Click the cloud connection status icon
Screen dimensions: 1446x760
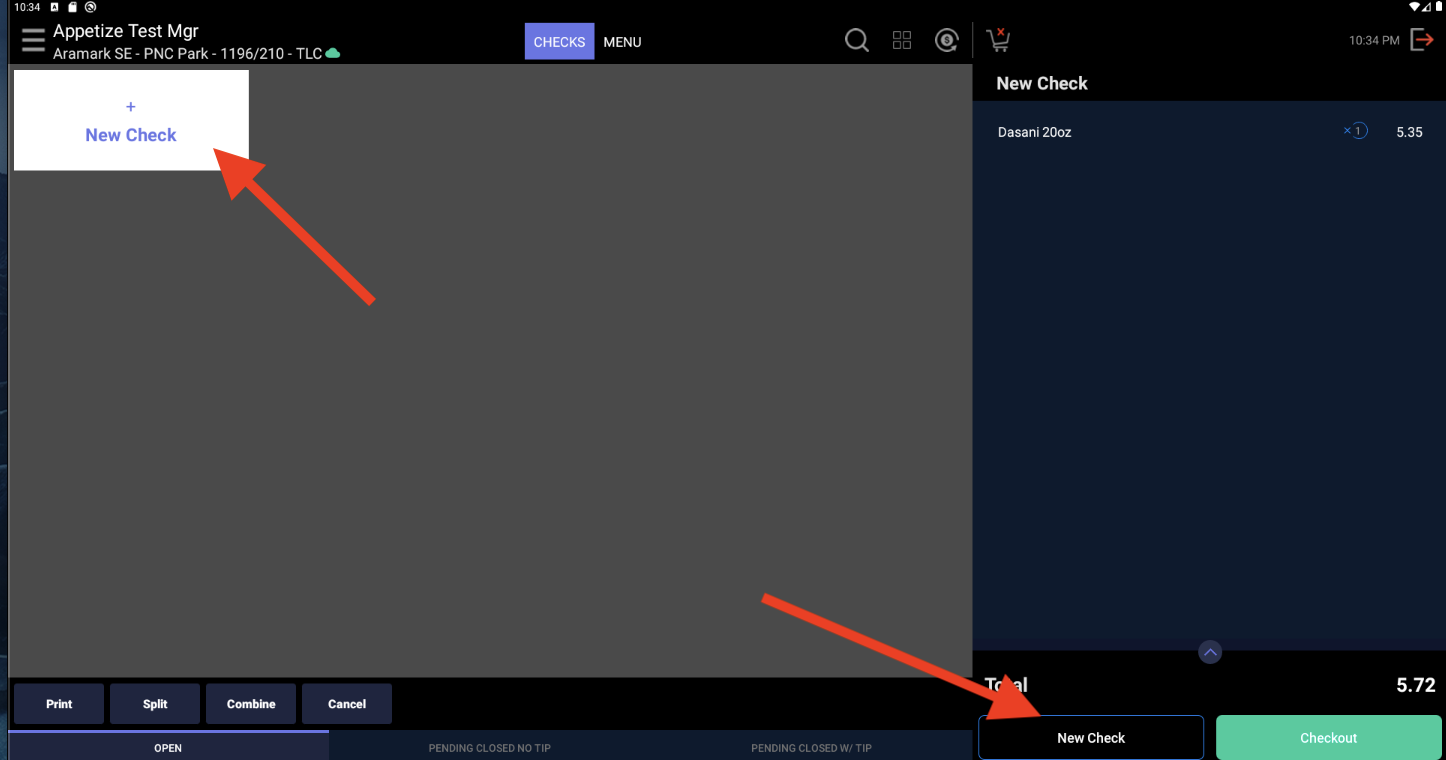point(334,54)
